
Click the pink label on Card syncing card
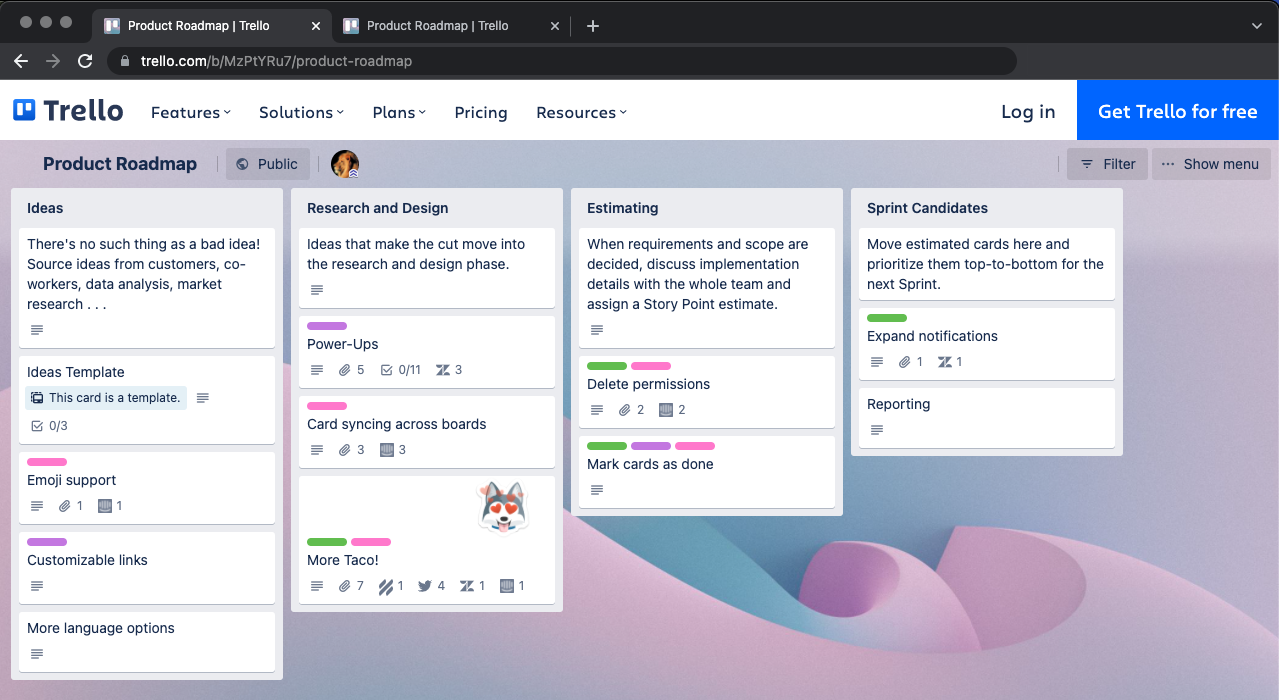coord(327,406)
